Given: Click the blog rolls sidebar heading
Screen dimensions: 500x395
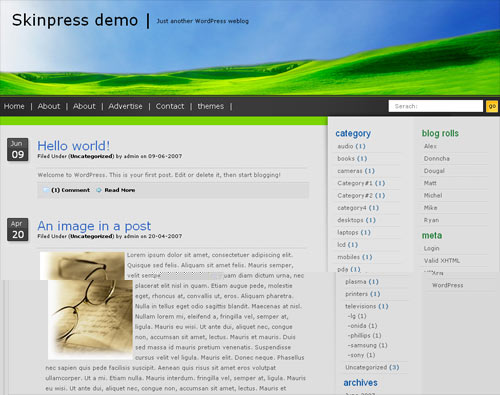Looking at the screenshot, I should point(440,133).
